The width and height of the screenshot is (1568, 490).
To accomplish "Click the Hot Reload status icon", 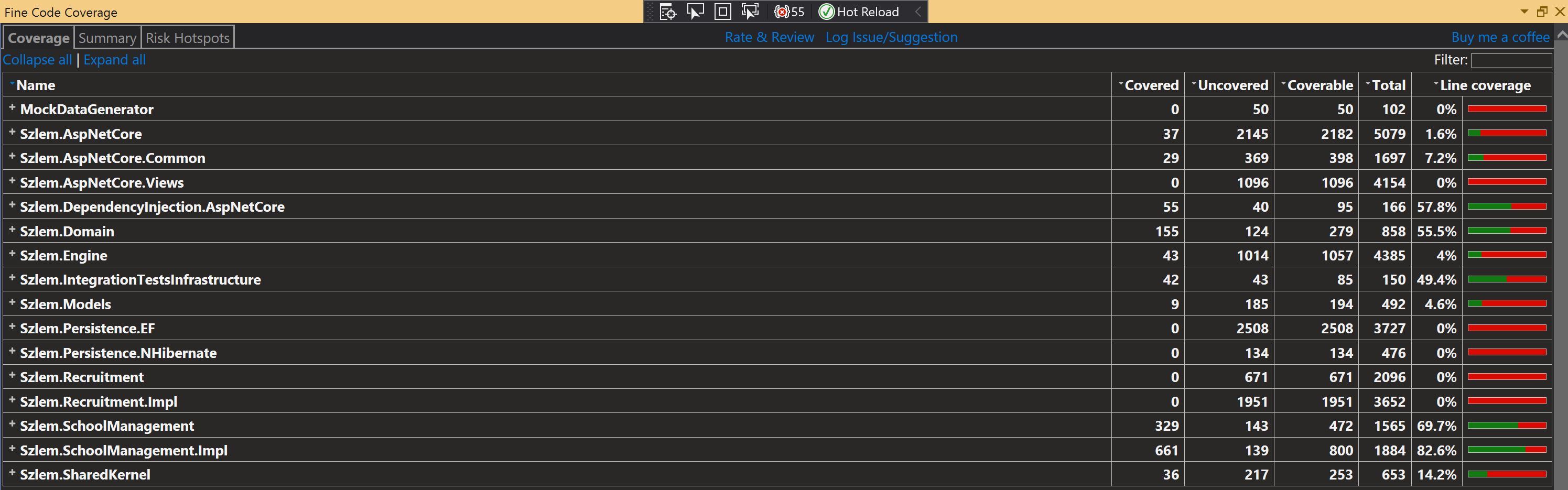I will pos(827,11).
